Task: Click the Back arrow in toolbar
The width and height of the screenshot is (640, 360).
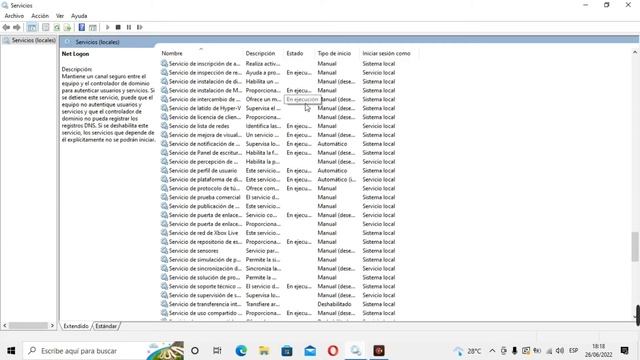Action: tap(6, 27)
